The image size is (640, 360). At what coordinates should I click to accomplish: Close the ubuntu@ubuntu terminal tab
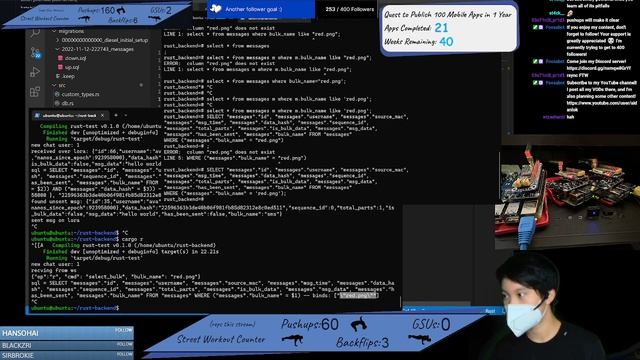[x=102, y=116]
